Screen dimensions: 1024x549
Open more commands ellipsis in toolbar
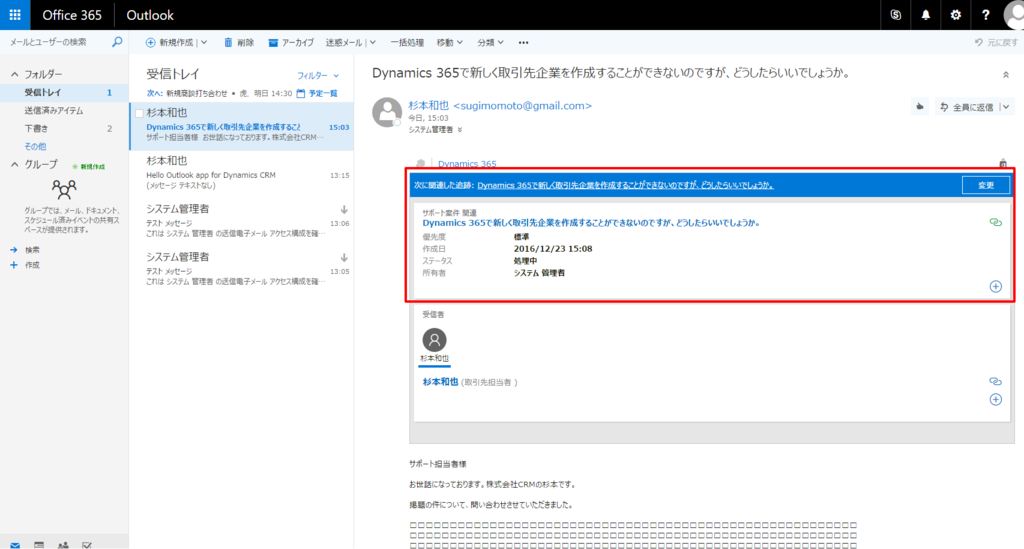523,42
